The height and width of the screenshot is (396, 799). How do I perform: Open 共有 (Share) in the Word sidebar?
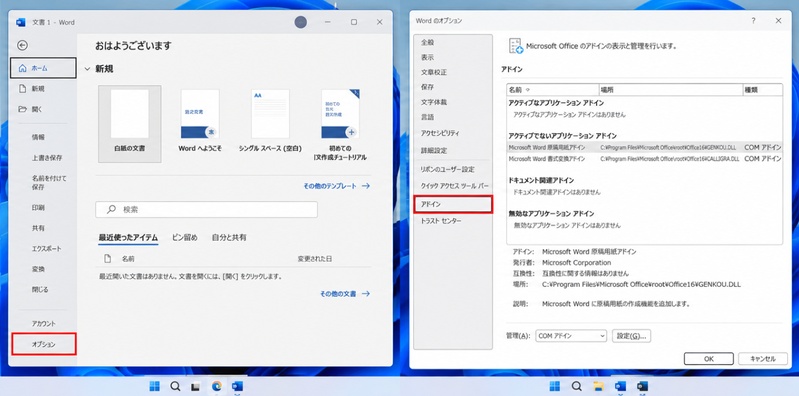click(x=38, y=228)
